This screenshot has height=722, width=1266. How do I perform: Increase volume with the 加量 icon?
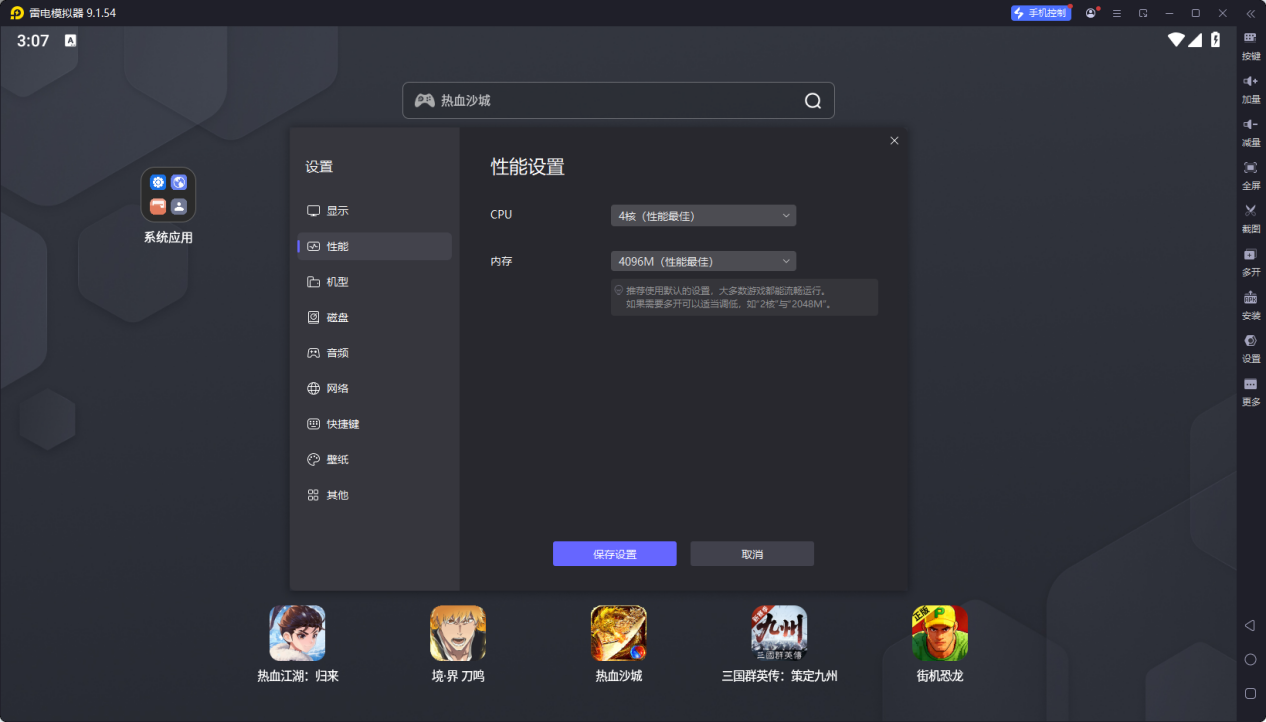click(x=1249, y=89)
